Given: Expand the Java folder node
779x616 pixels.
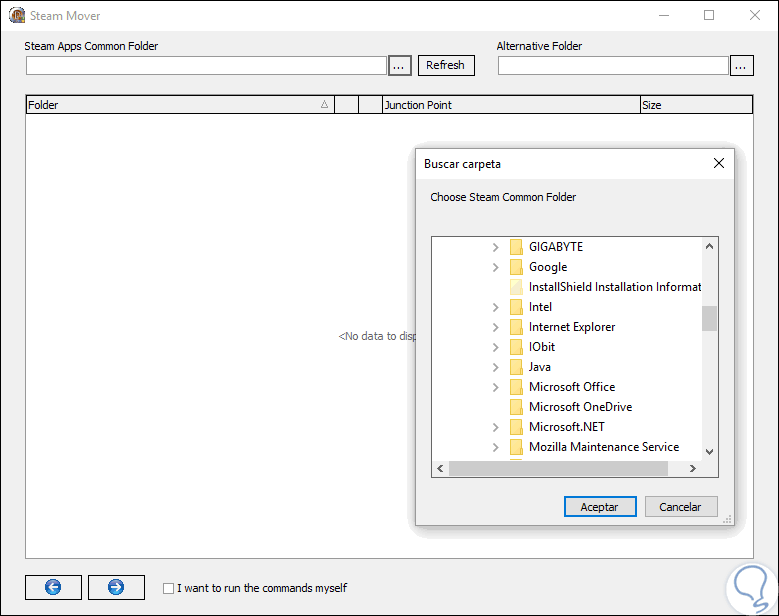Looking at the screenshot, I should [x=495, y=367].
